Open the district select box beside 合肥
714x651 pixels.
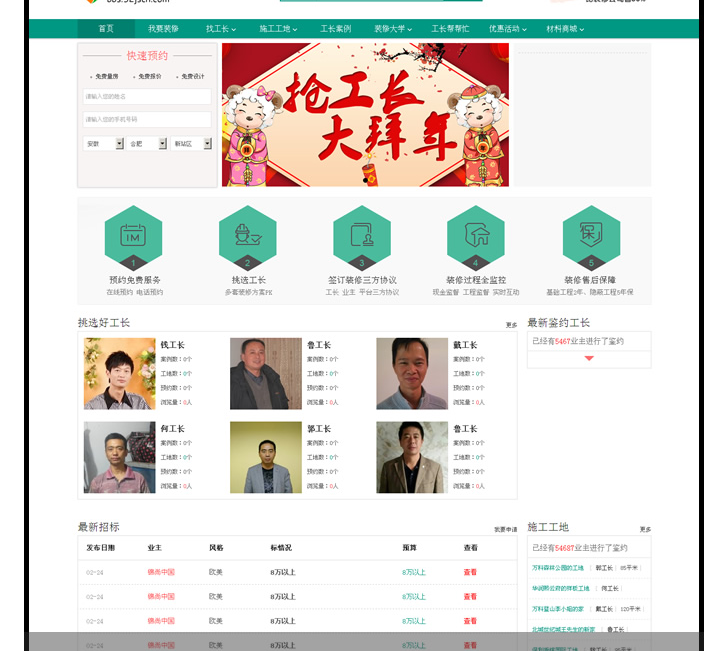pyautogui.click(x=191, y=143)
